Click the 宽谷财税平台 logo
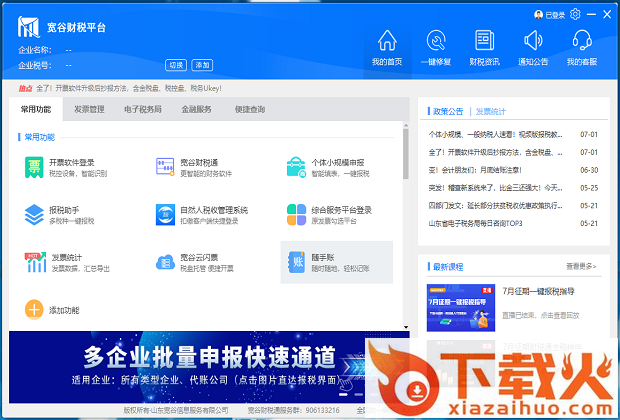 tap(28, 27)
